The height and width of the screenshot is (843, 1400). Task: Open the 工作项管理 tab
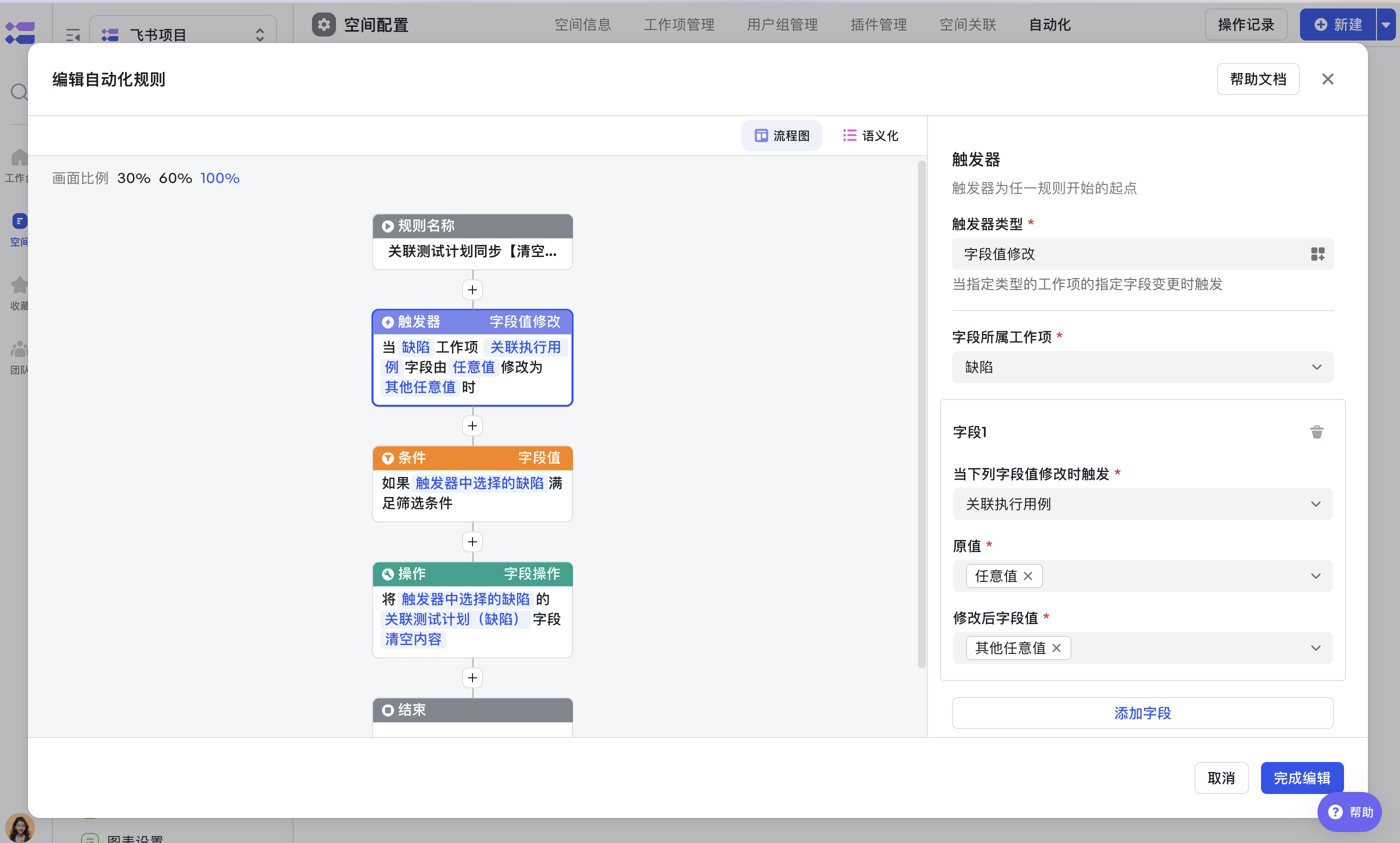[679, 25]
